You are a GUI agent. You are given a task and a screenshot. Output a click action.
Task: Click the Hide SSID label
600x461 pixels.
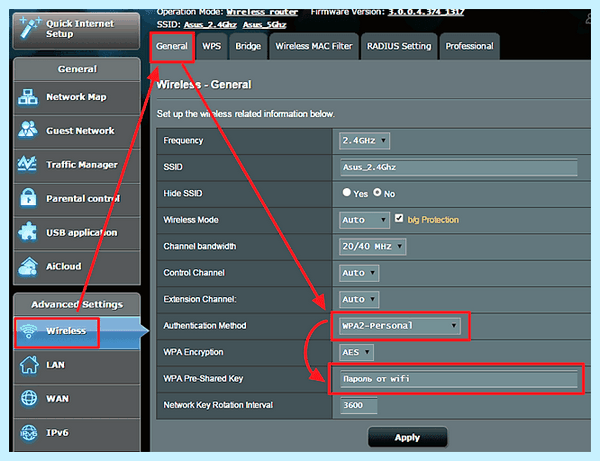(x=183, y=194)
